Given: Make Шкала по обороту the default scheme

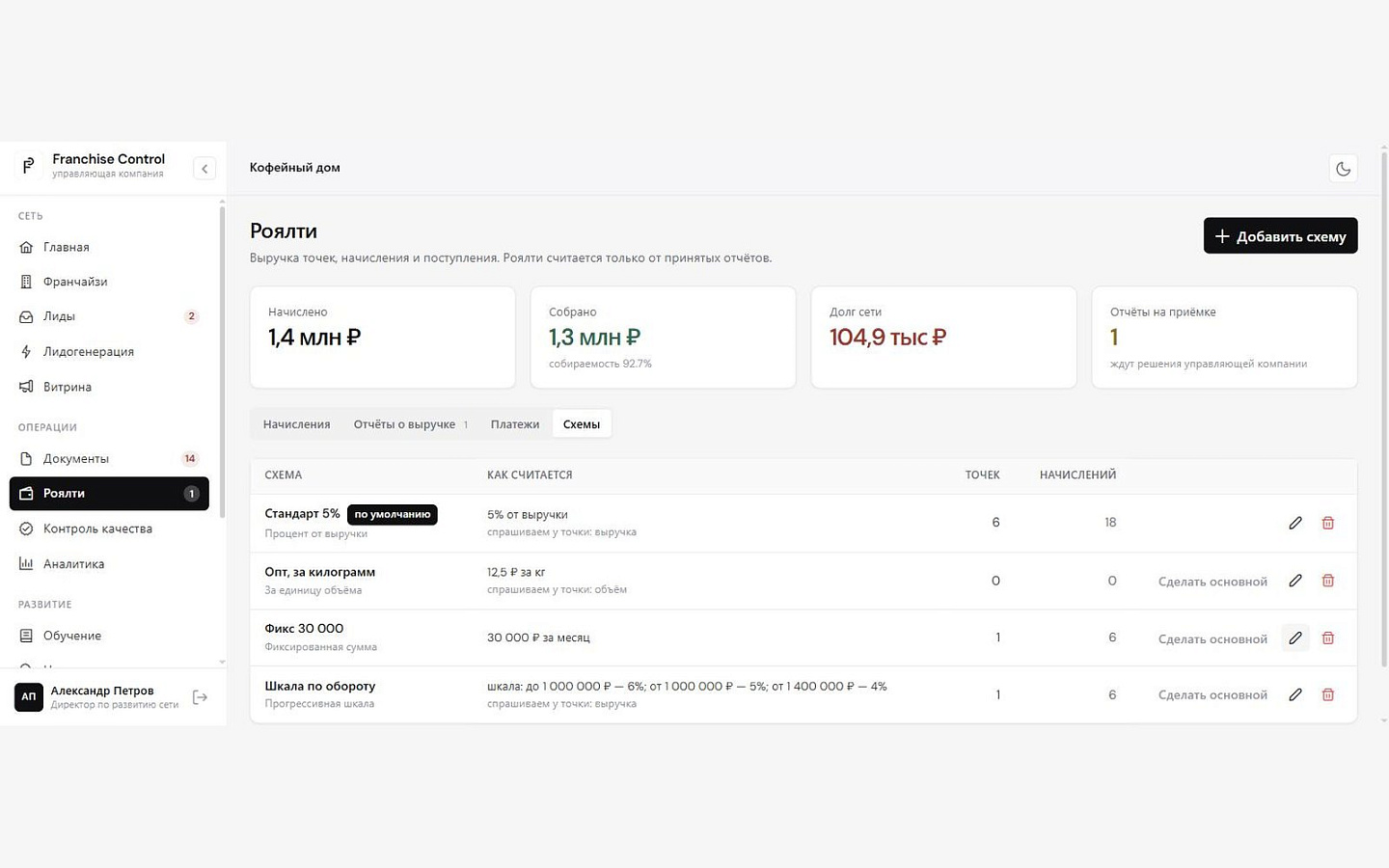Looking at the screenshot, I should tap(1212, 694).
